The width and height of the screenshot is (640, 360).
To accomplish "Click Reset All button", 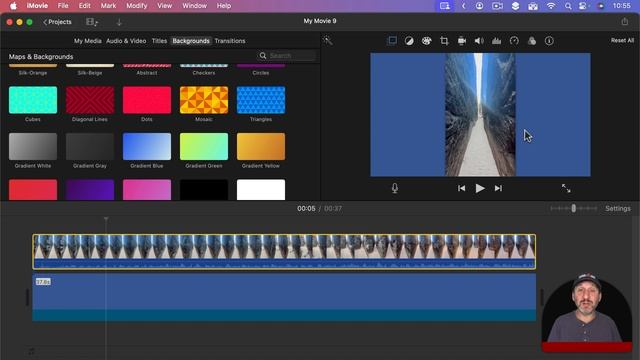I will click(622, 40).
